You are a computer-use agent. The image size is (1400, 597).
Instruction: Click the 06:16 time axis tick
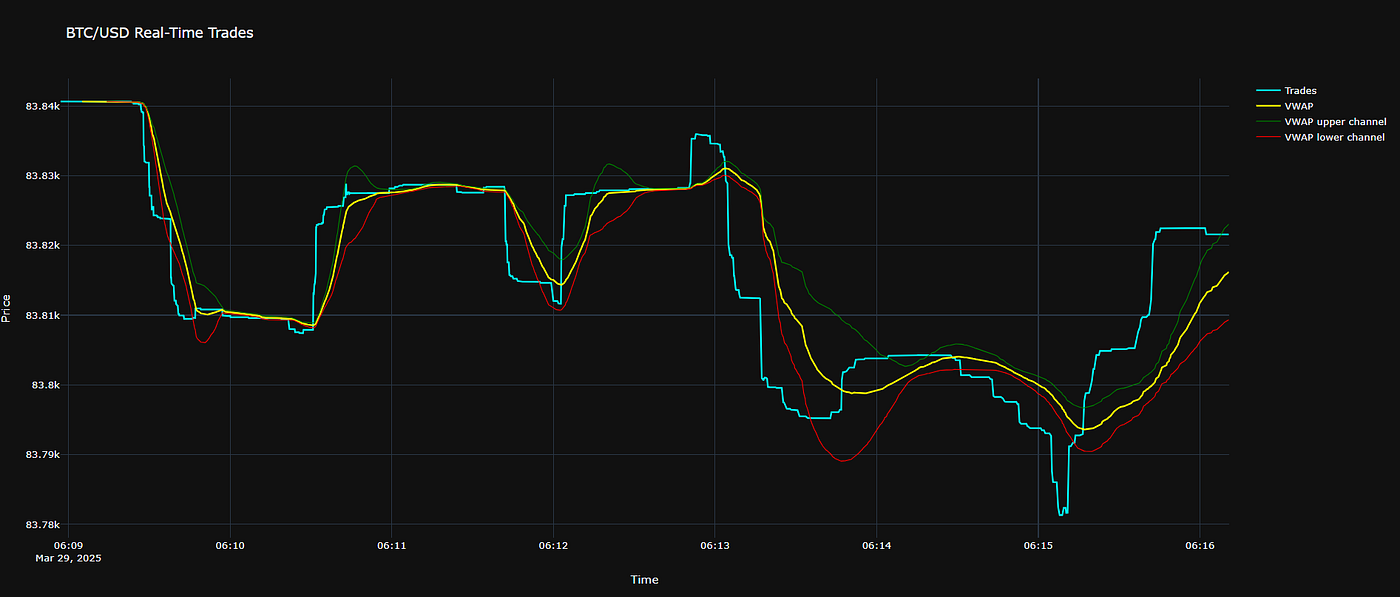1200,545
